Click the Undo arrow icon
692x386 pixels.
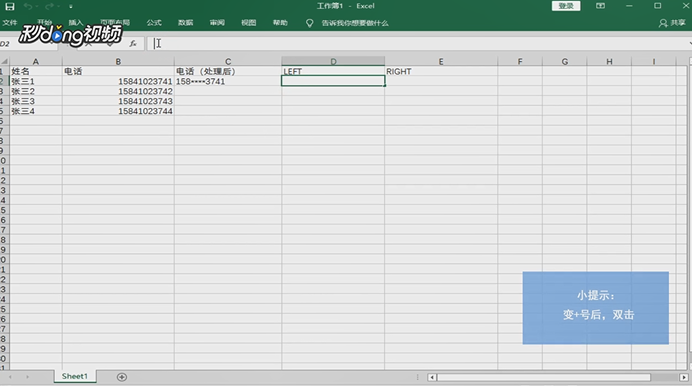click(28, 6)
